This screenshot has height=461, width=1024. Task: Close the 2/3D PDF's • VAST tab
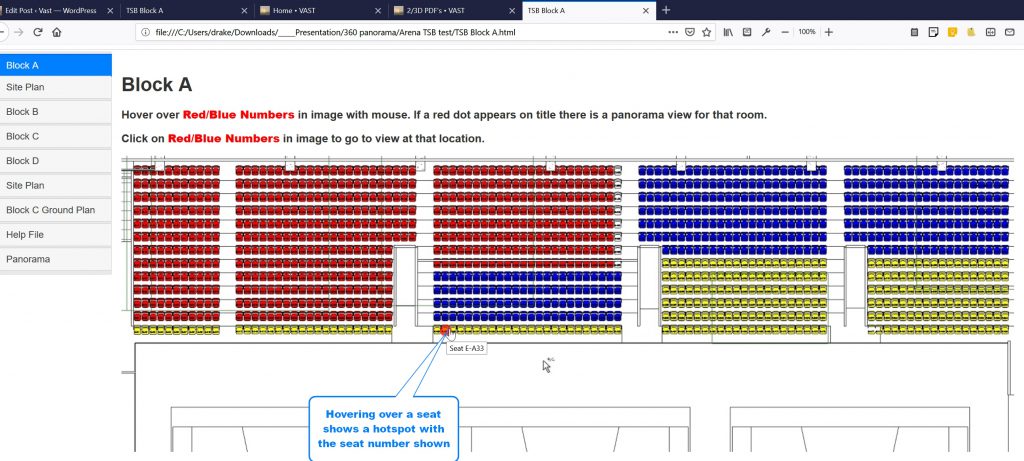tap(507, 10)
